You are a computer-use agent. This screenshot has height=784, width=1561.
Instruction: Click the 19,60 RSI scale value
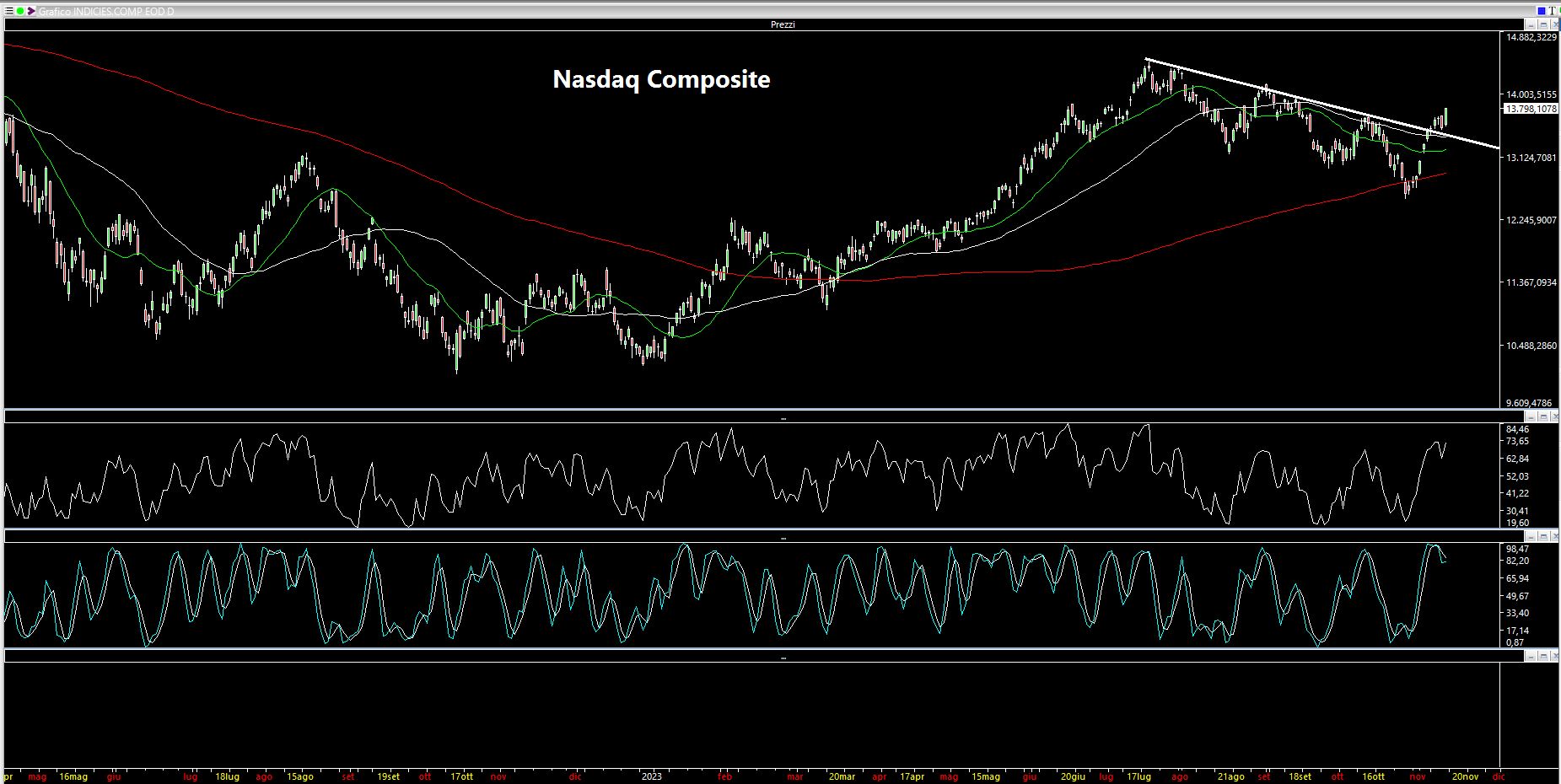1517,523
